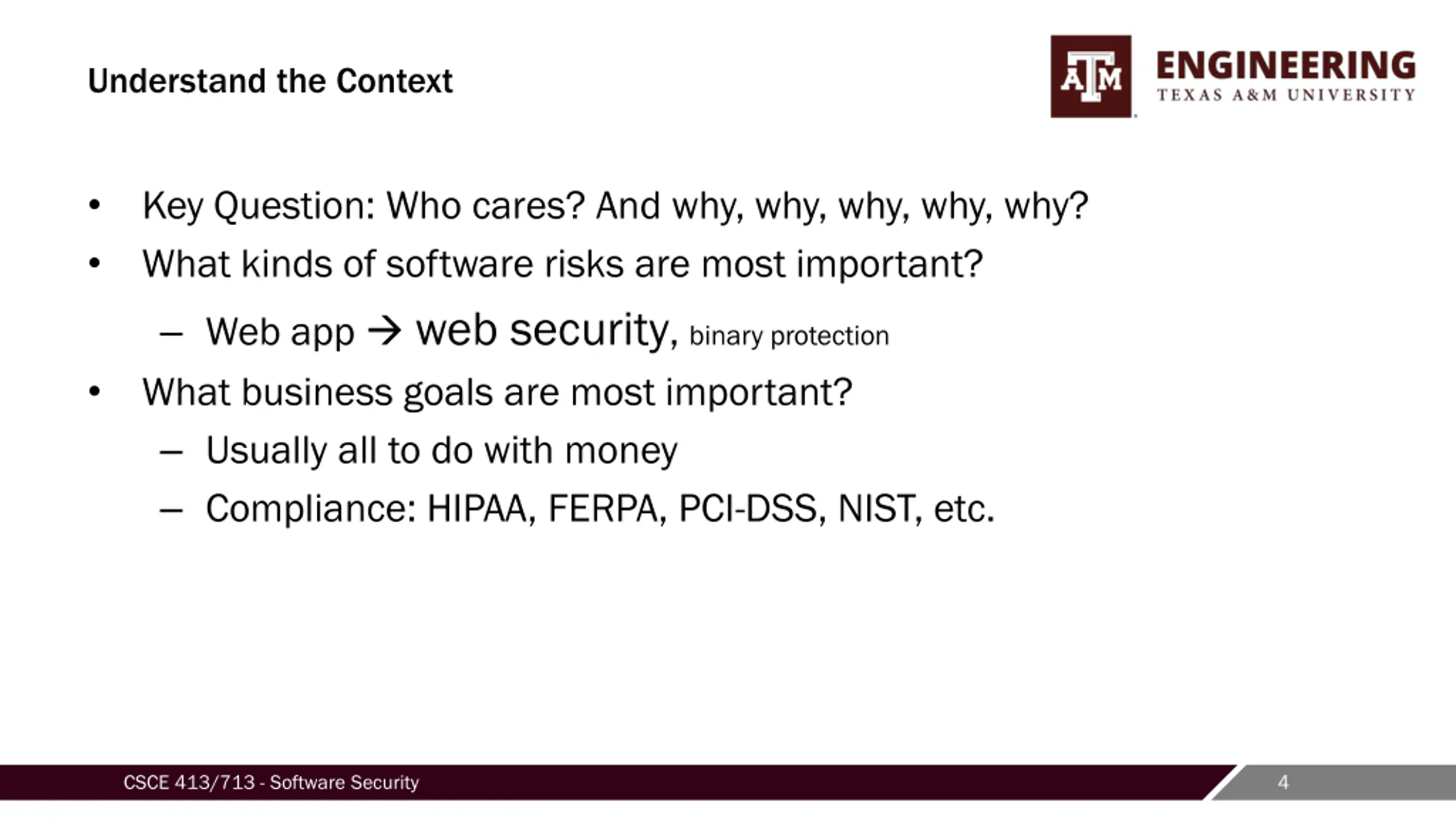Click the bullet marker before software risks

[x=94, y=263]
